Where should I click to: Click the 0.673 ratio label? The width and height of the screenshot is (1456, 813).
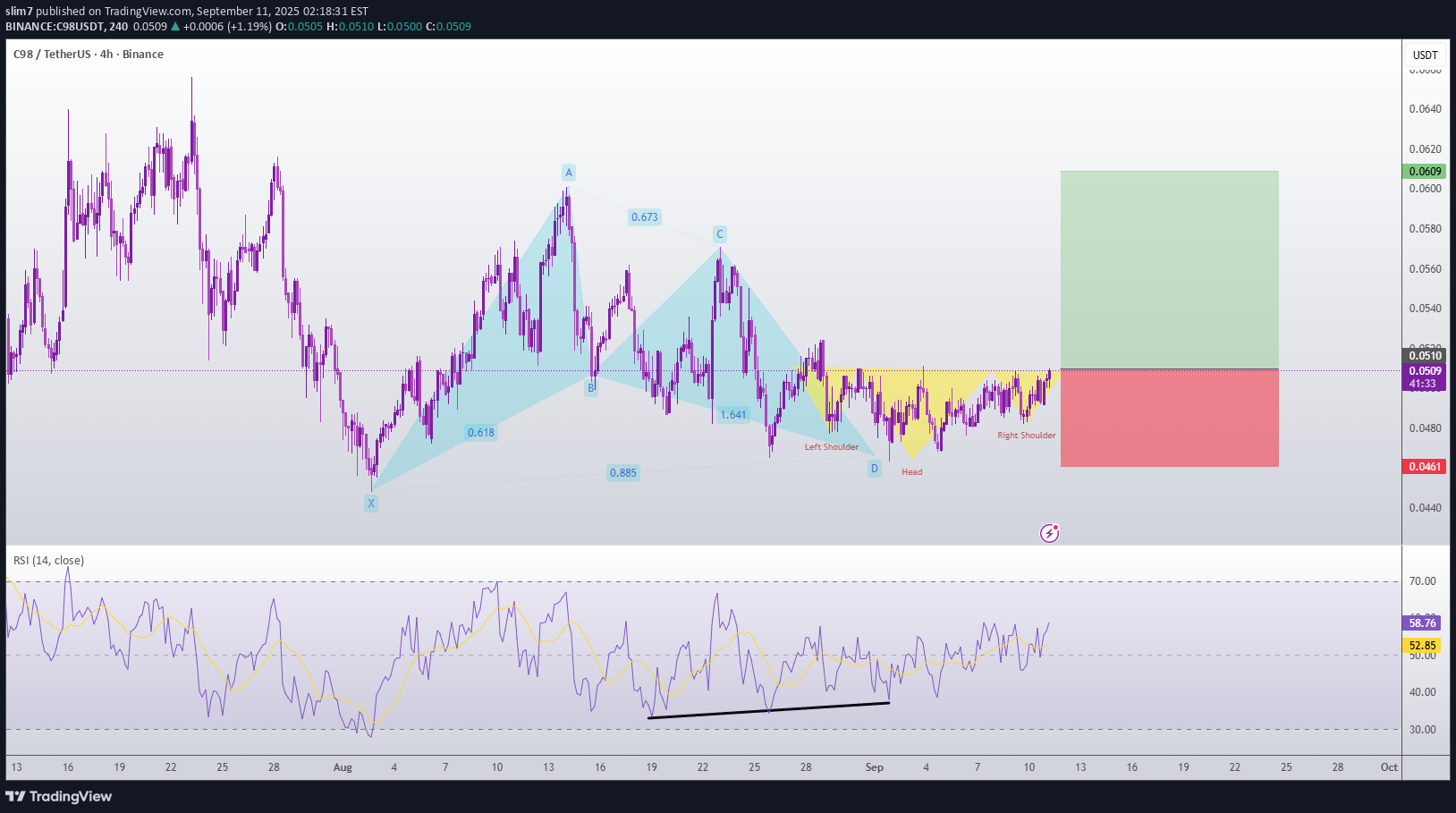pos(644,217)
